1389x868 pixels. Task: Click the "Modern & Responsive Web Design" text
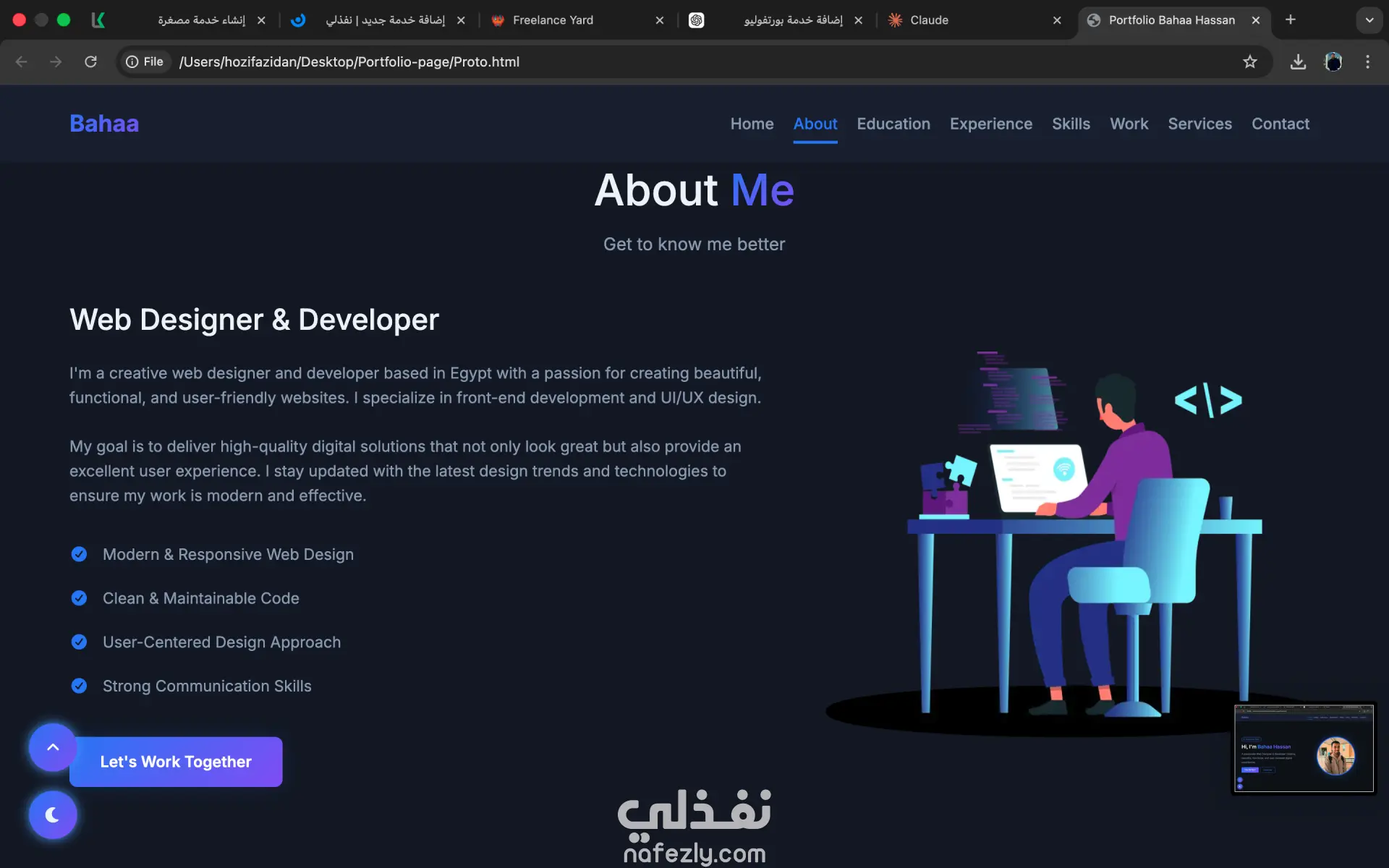pyautogui.click(x=229, y=554)
